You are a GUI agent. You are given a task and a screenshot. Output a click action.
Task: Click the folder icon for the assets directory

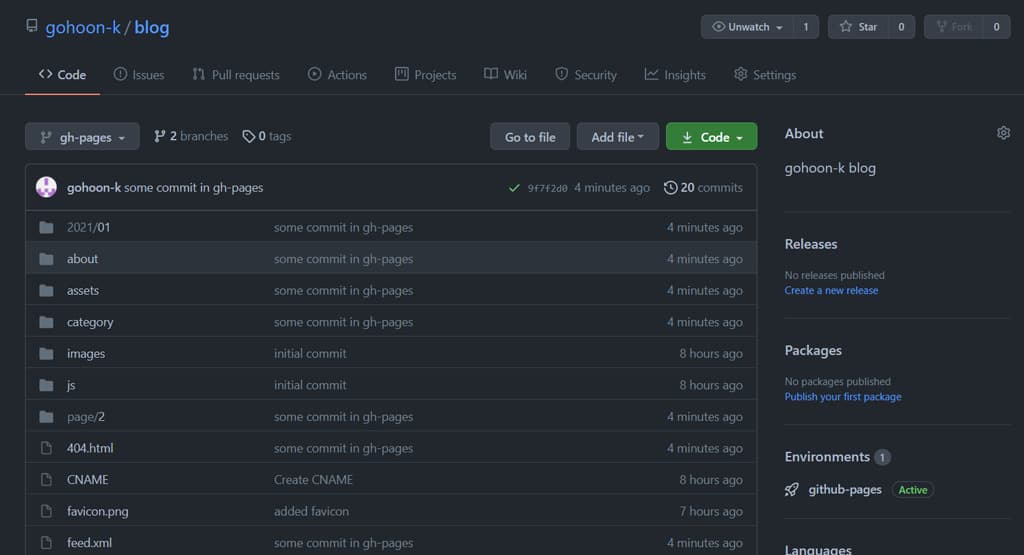pyautogui.click(x=46, y=291)
